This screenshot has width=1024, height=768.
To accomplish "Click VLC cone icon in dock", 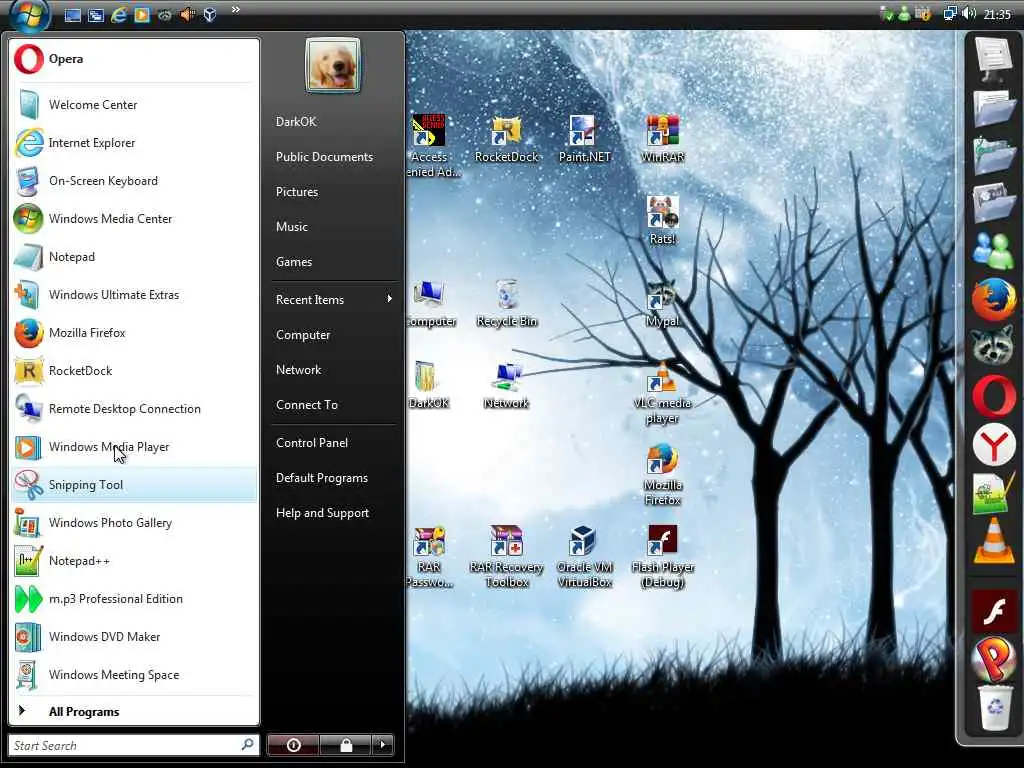I will [x=993, y=541].
